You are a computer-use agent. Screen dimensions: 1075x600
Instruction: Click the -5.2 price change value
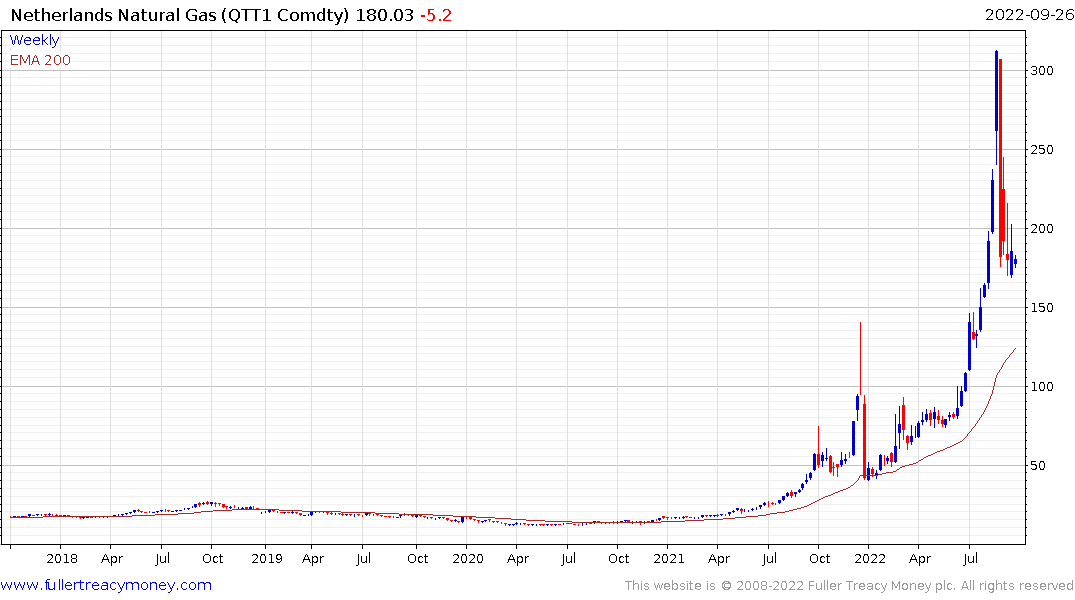pos(436,15)
